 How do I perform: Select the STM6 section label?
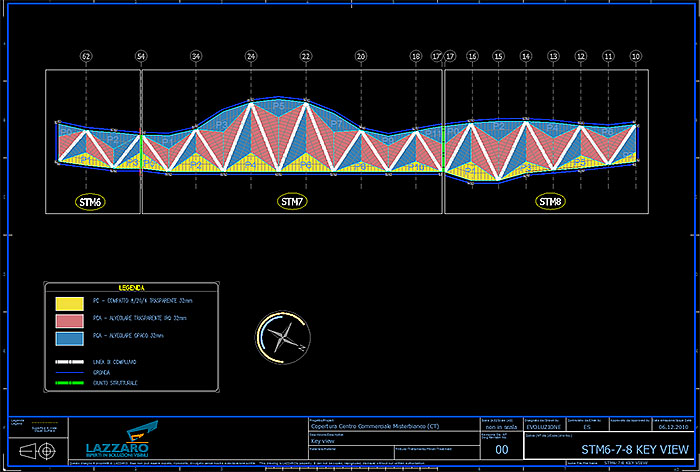click(x=91, y=202)
